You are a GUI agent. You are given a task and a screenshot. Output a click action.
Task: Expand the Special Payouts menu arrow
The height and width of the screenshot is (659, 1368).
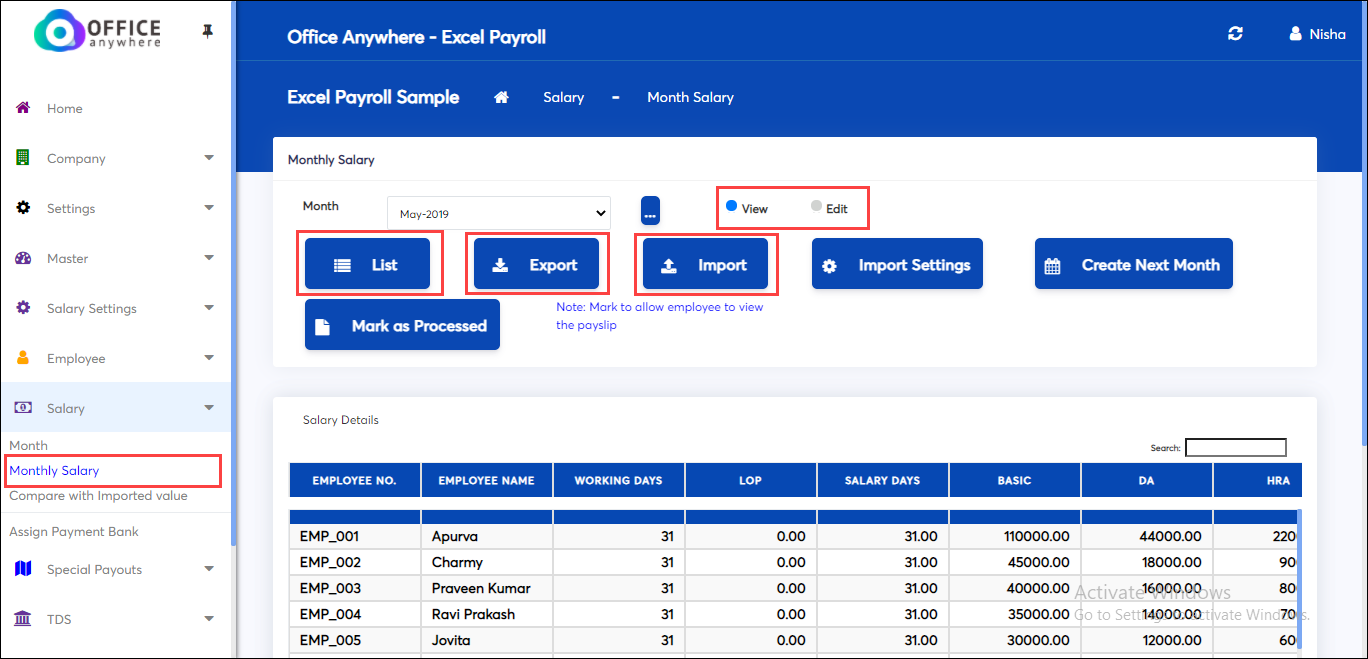pyautogui.click(x=209, y=569)
